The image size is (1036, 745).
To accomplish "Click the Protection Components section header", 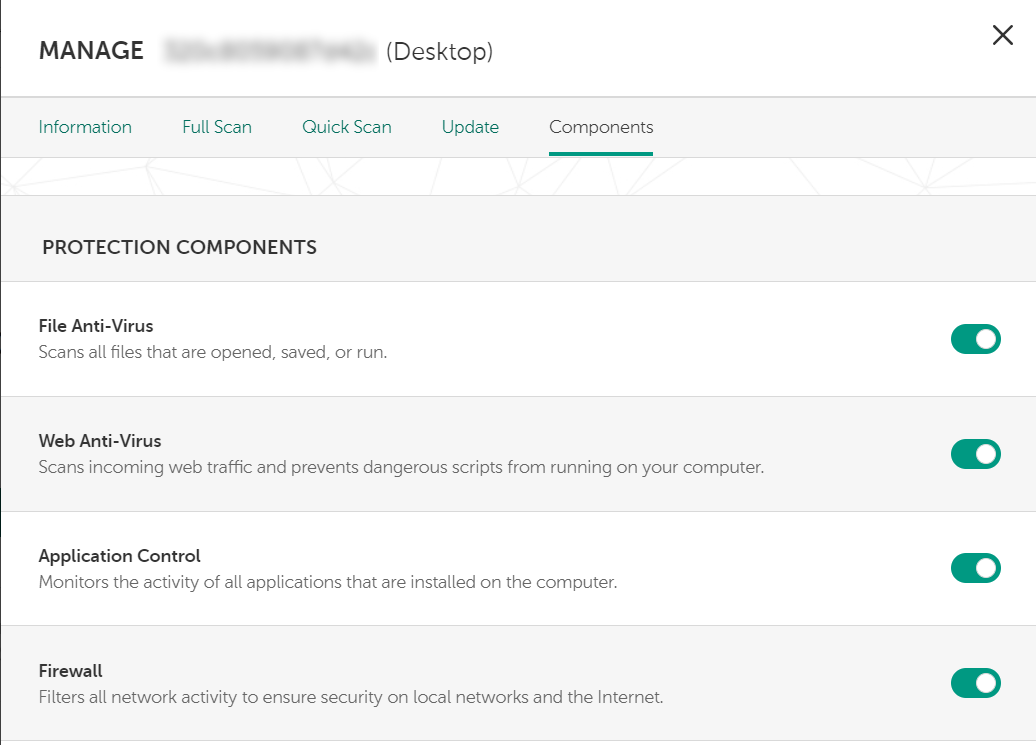I will (180, 247).
